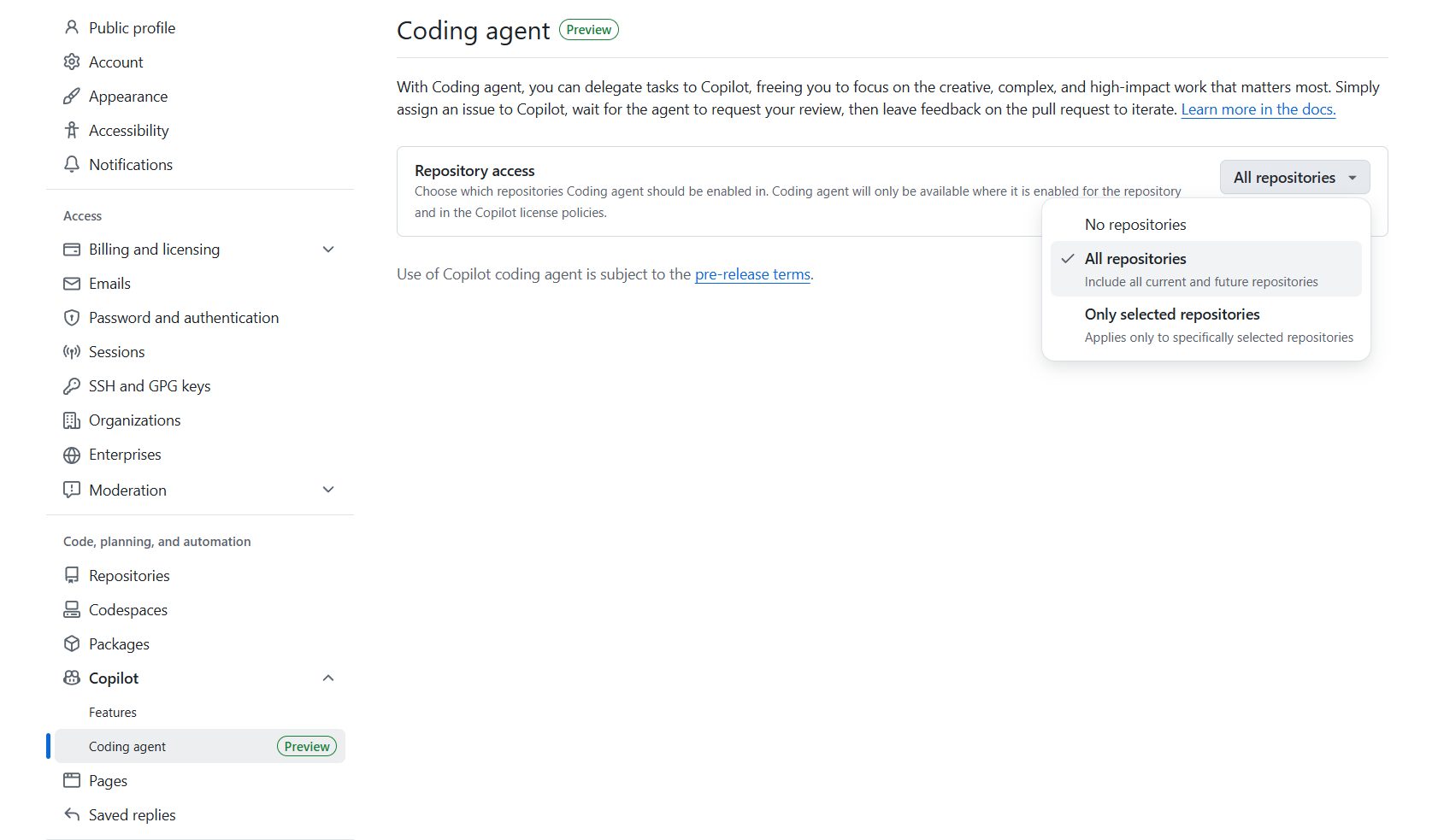
Task: Open Sessions via the broadcast icon
Action: [72, 351]
